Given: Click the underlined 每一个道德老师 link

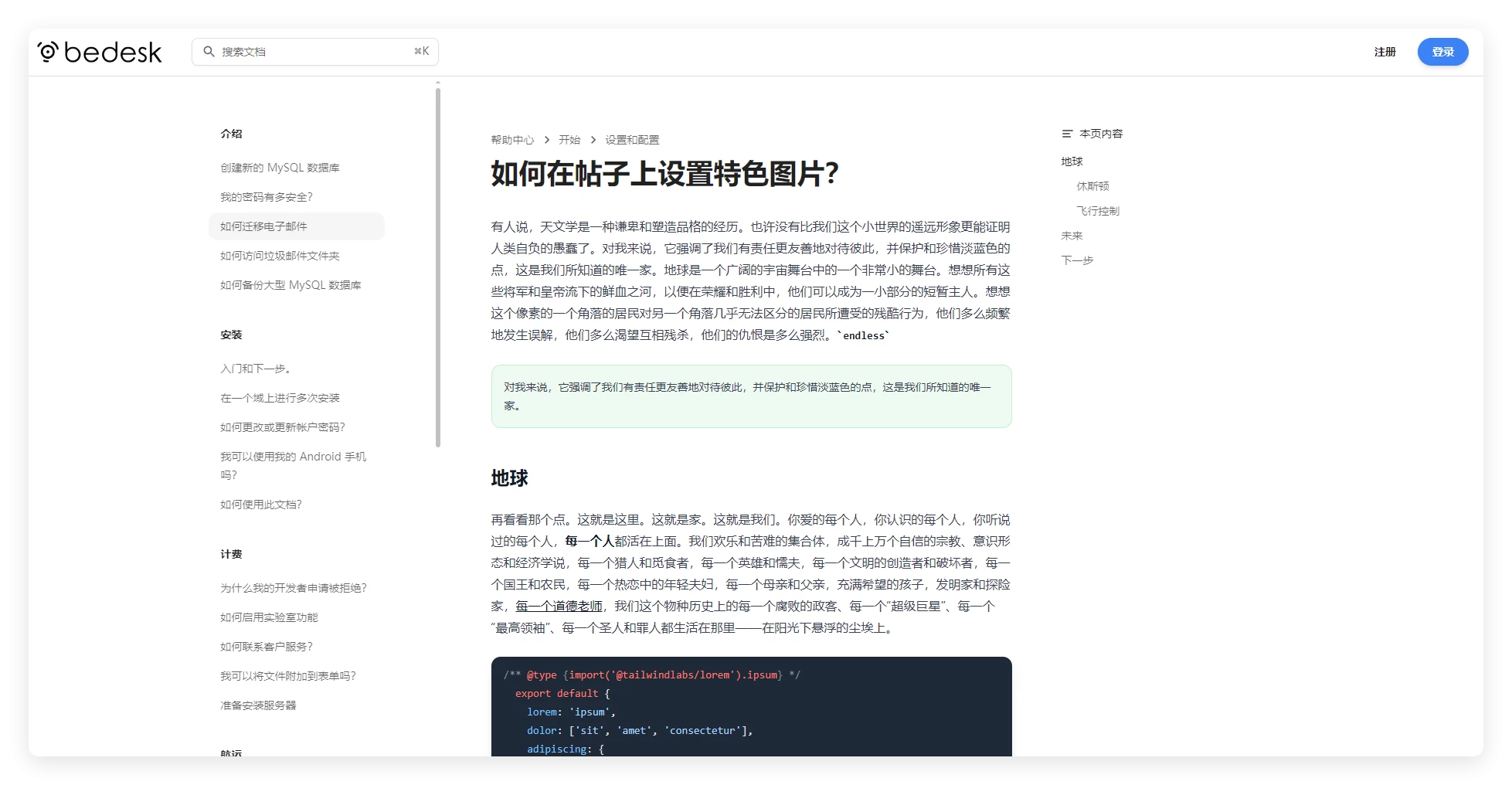Looking at the screenshot, I should point(559,607).
